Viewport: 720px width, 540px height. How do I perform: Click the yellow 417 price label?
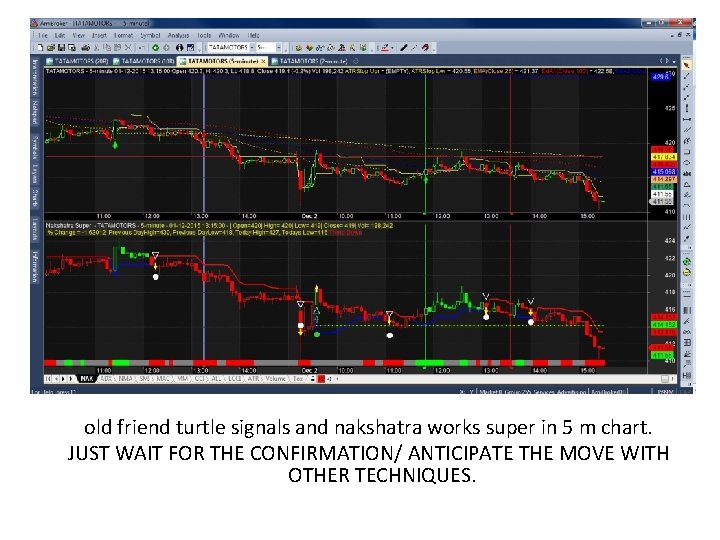664,158
